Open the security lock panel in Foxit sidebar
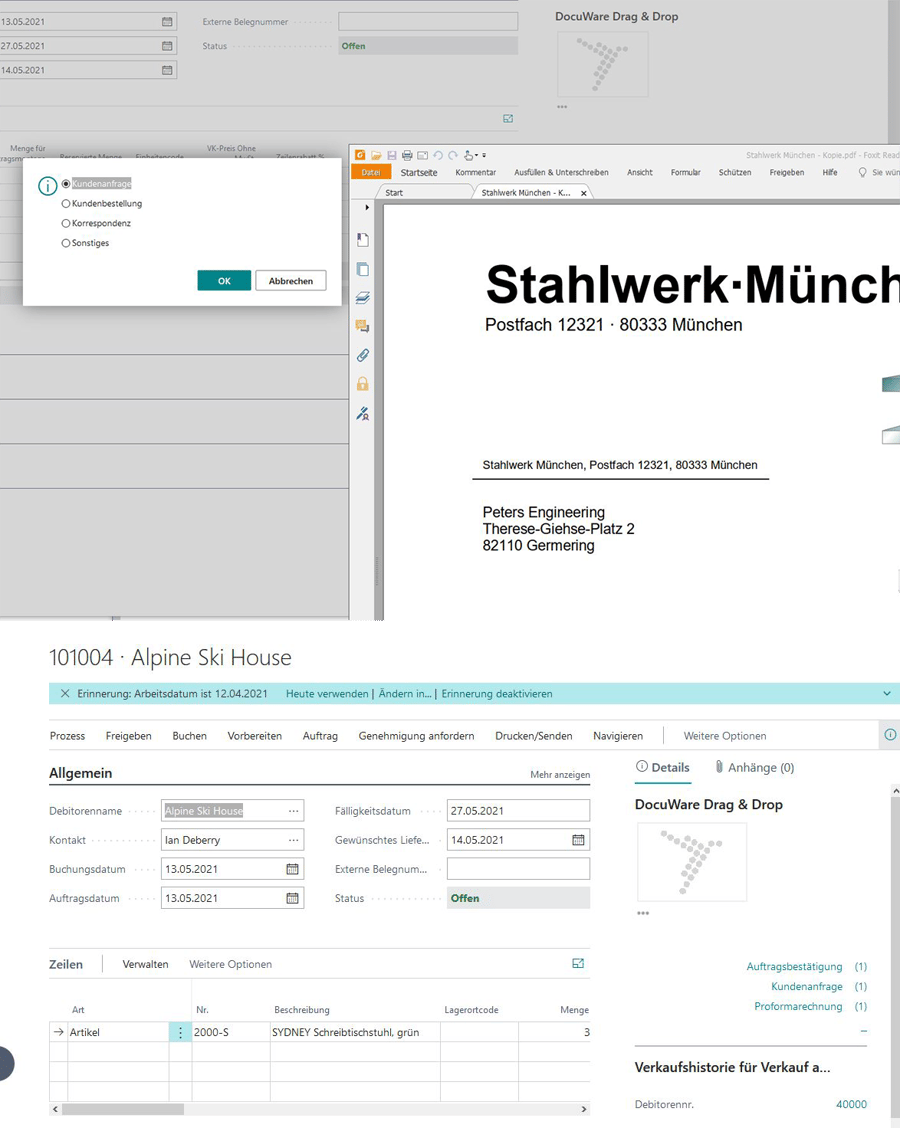This screenshot has width=900, height=1128. click(362, 384)
